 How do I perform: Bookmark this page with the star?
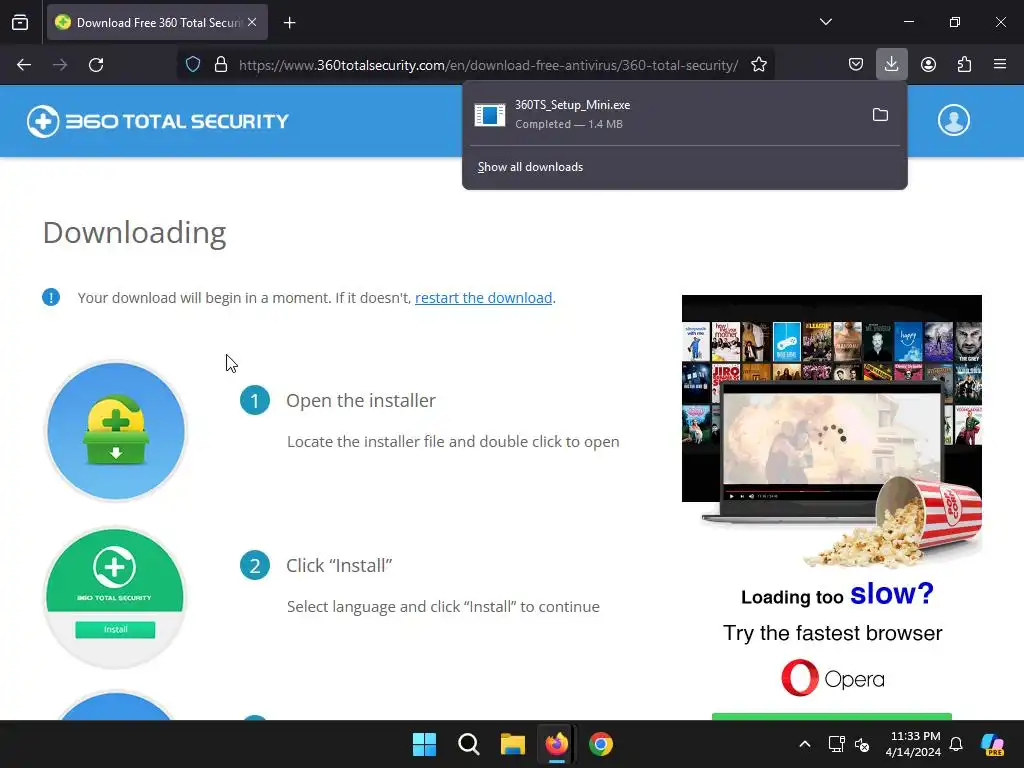(x=758, y=65)
